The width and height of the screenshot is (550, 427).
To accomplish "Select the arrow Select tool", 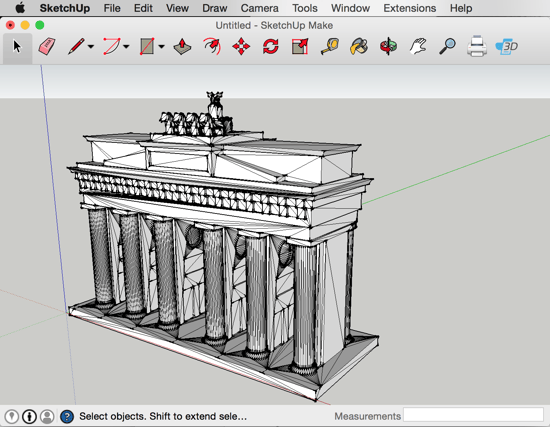I will (x=17, y=47).
